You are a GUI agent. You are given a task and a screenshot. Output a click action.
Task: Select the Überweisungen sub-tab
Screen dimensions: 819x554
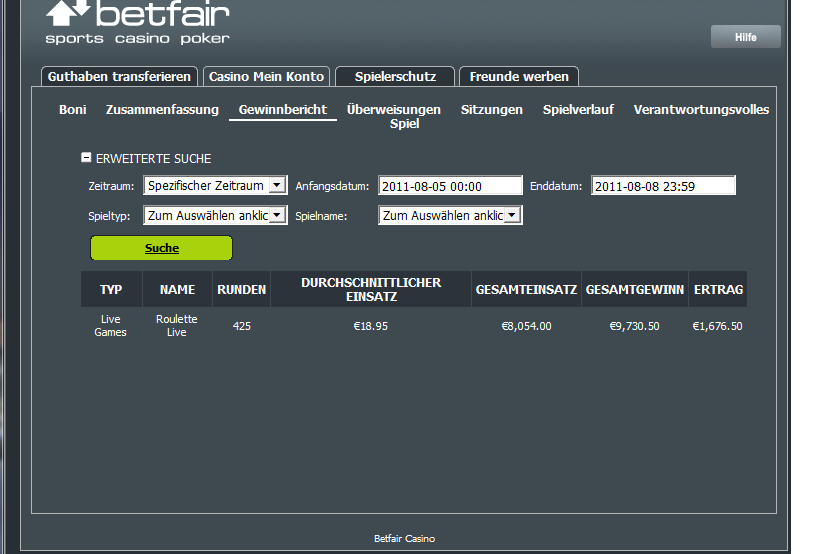coord(394,110)
